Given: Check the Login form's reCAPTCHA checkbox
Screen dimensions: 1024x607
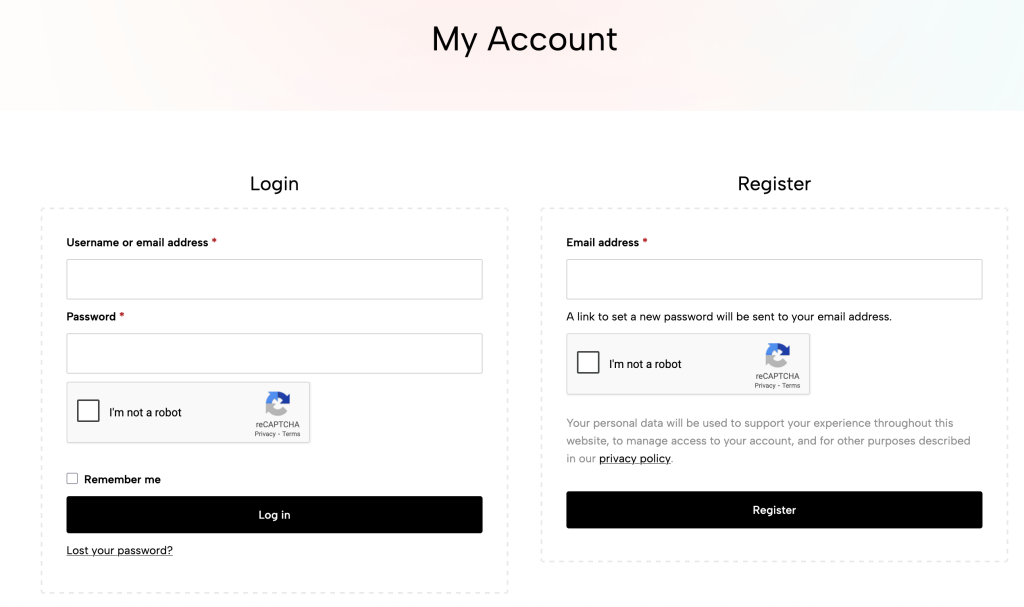Looking at the screenshot, I should (89, 411).
